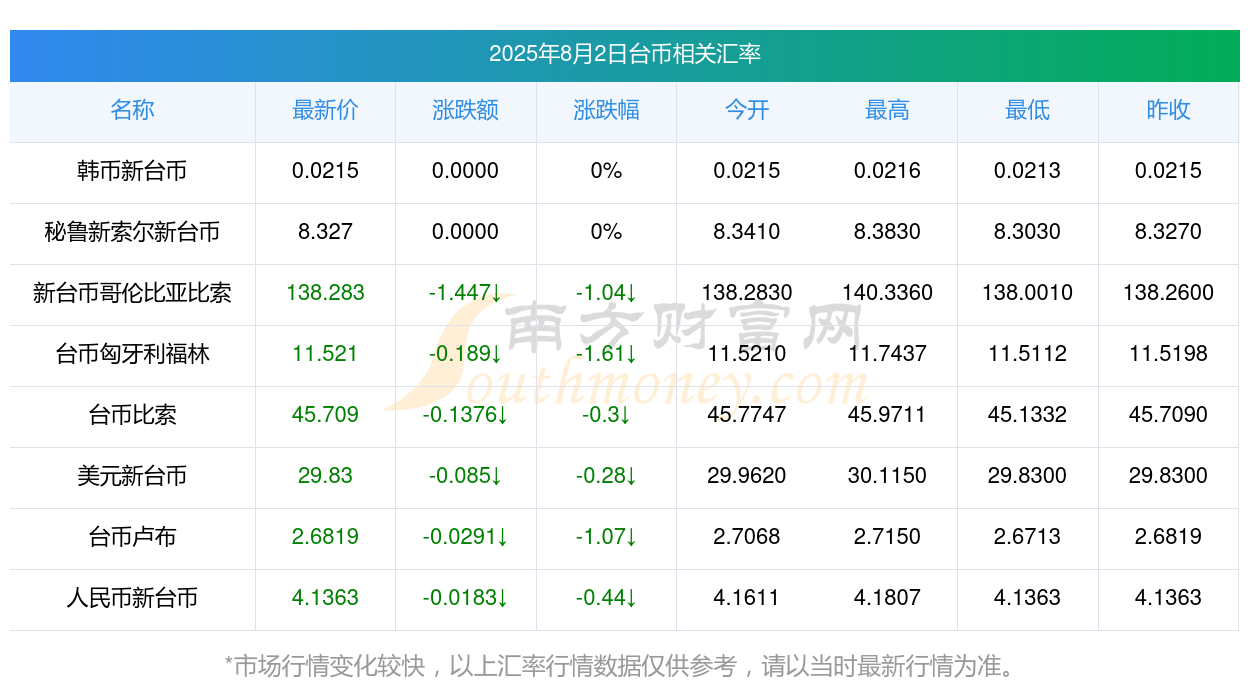Click the 韩币新台币 row name

(x=132, y=171)
